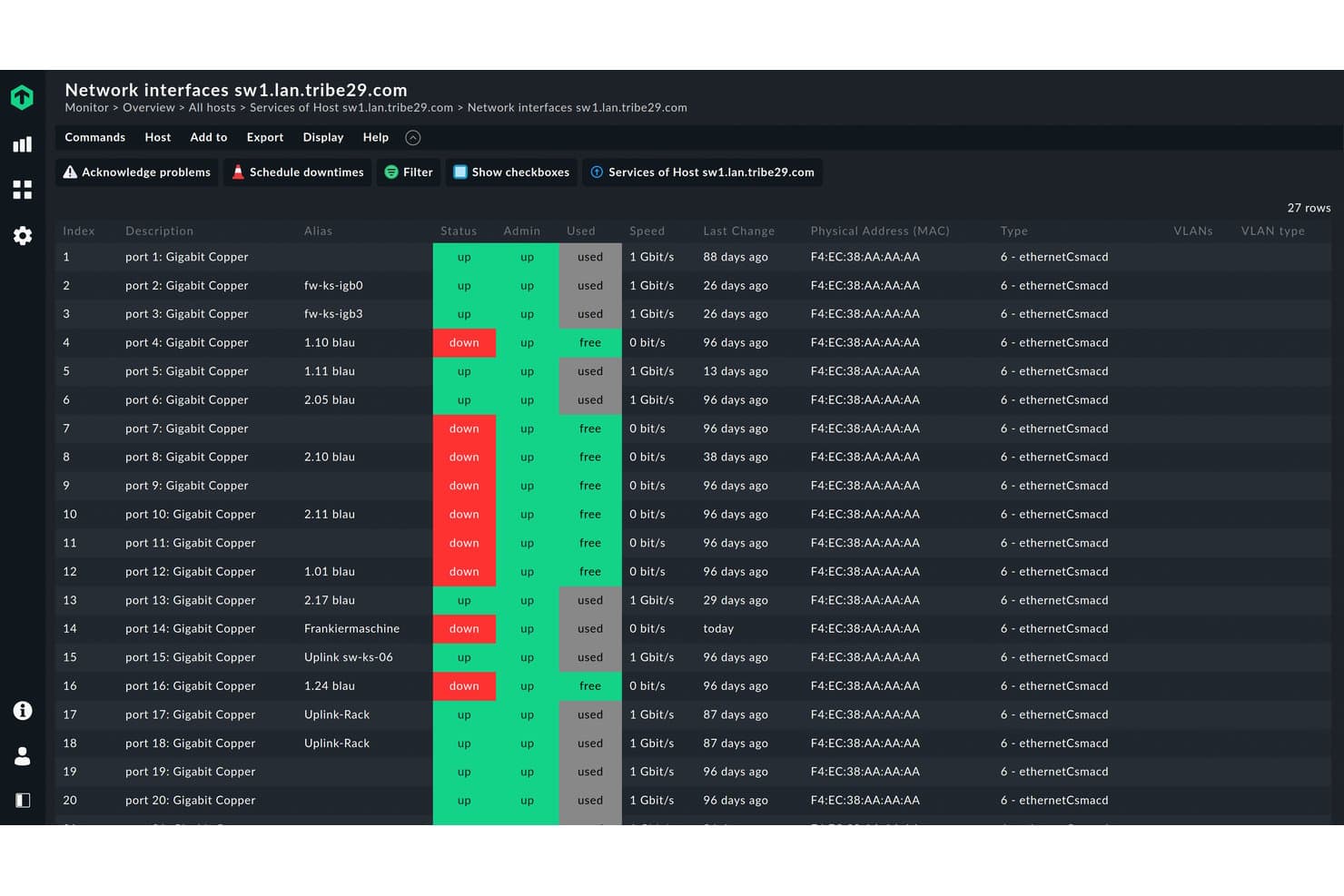This screenshot has height=896, width=1344.
Task: Click alias Frankiermaschine for port 14
Action: [351, 628]
